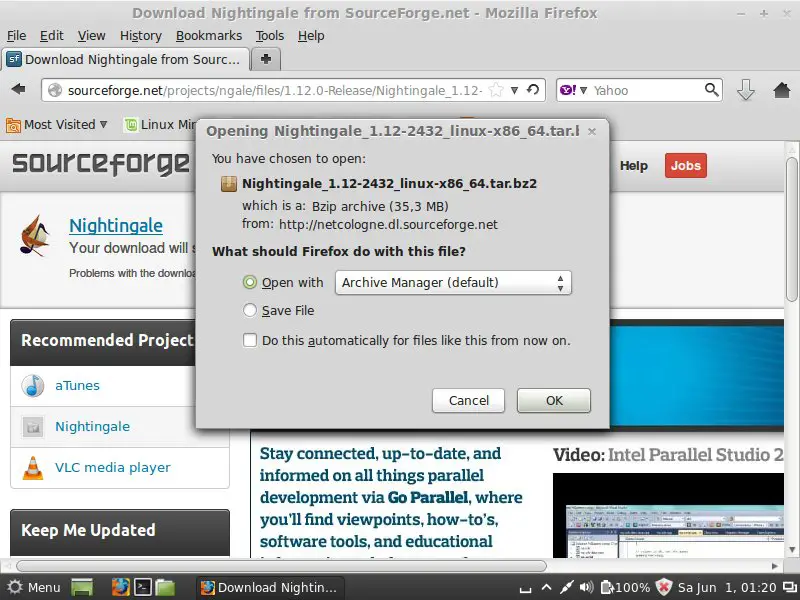Open the aTunes project link

point(77,385)
